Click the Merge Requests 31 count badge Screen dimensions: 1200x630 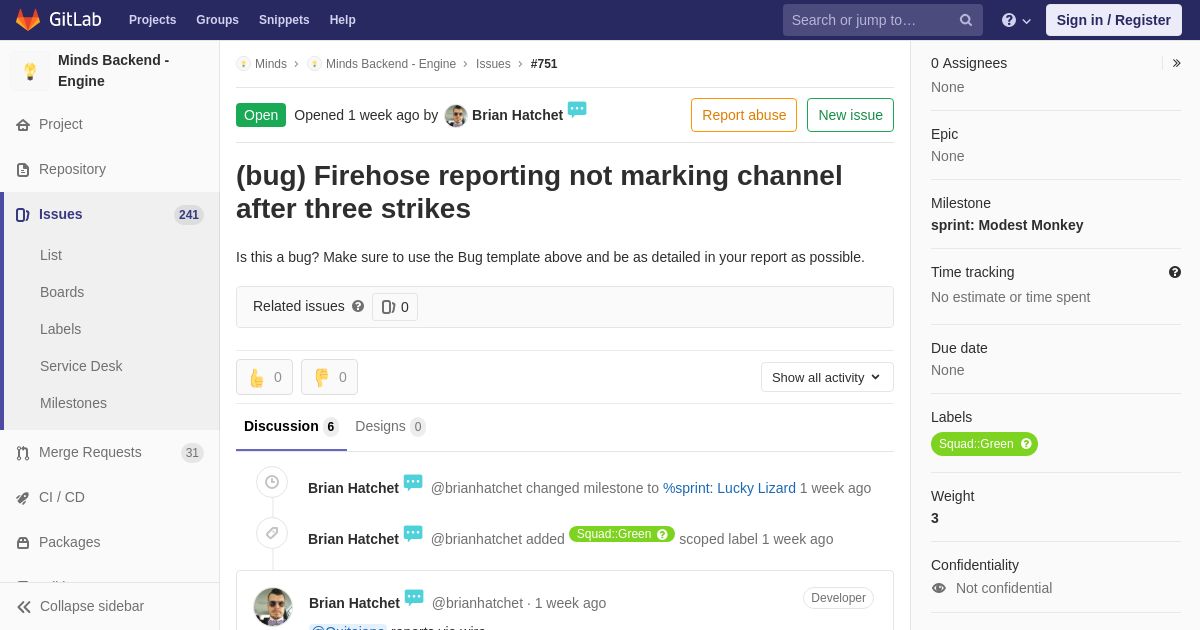pos(192,453)
